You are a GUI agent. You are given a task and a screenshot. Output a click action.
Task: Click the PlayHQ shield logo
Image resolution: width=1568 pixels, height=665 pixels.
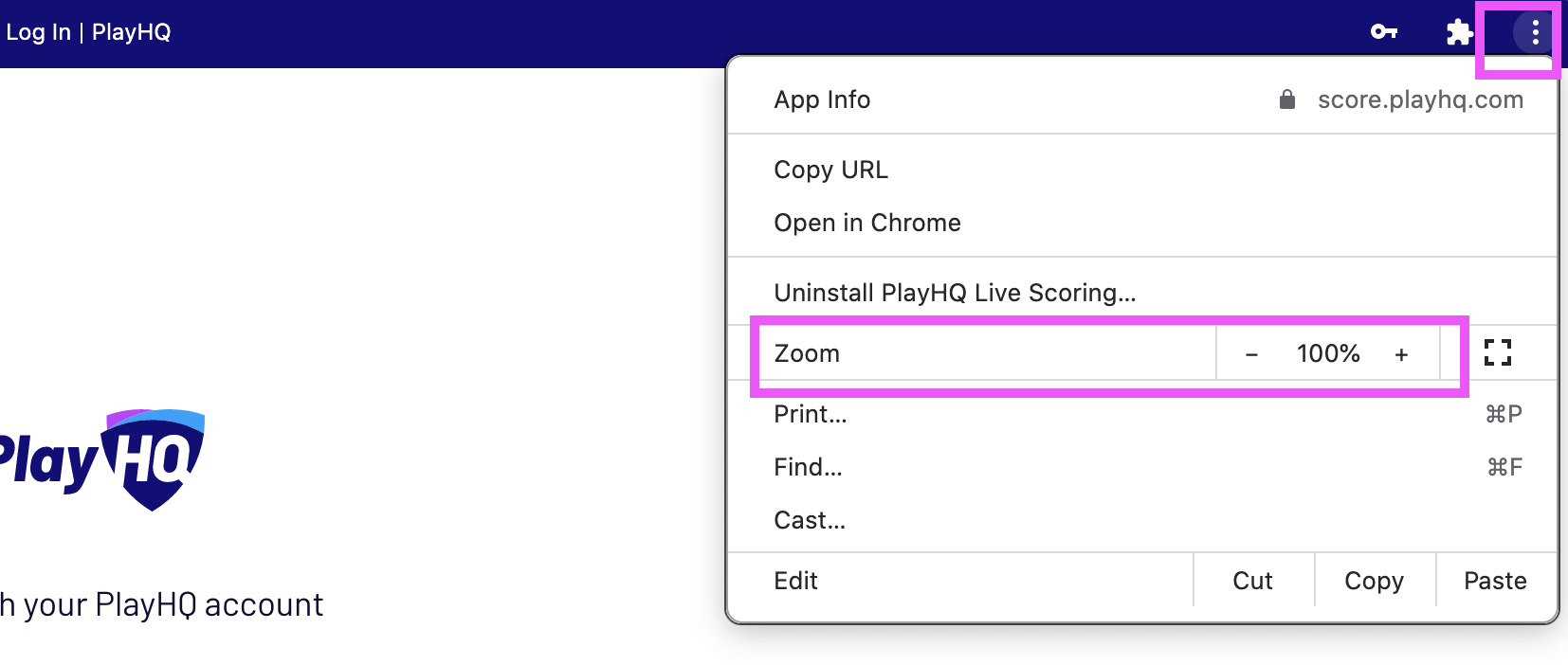[x=154, y=459]
